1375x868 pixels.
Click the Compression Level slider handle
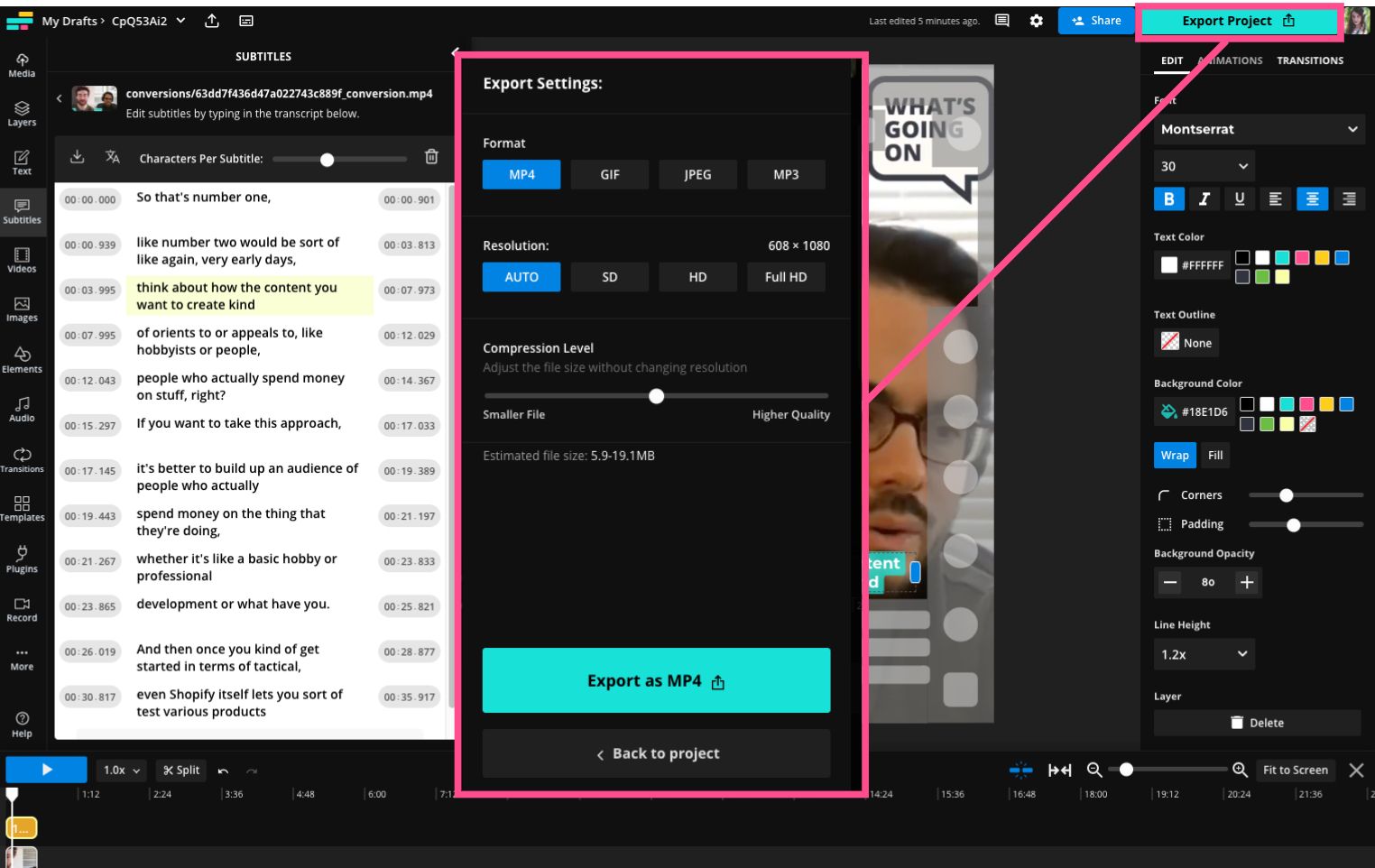(x=657, y=396)
